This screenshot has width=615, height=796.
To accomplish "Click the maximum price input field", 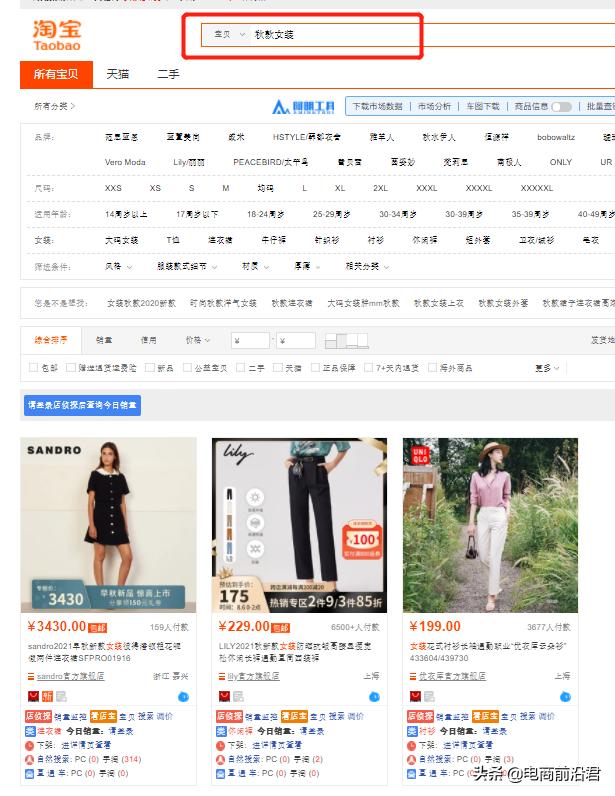I will [296, 341].
